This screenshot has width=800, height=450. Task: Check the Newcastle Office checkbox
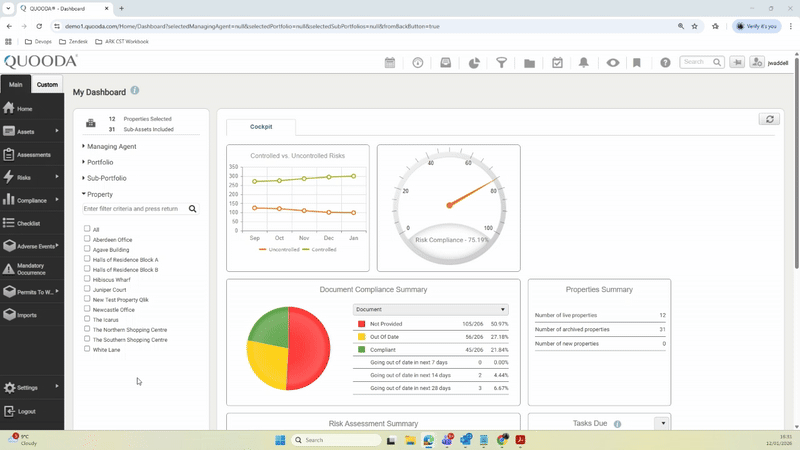(87, 309)
